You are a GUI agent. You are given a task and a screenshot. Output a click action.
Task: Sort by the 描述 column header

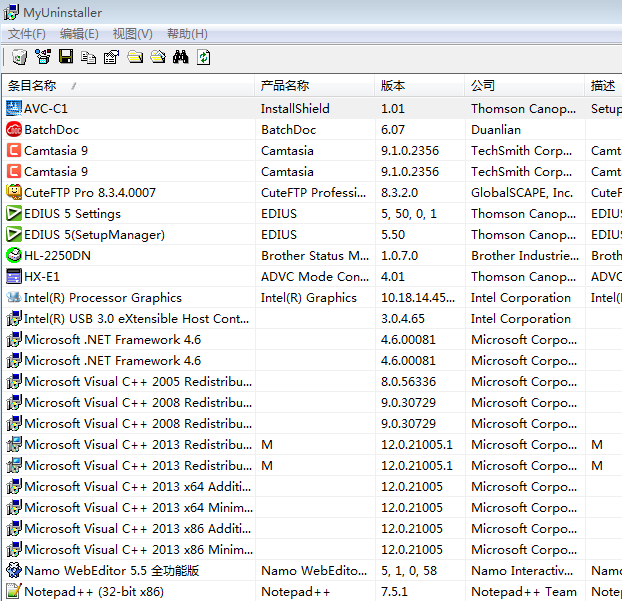click(604, 86)
